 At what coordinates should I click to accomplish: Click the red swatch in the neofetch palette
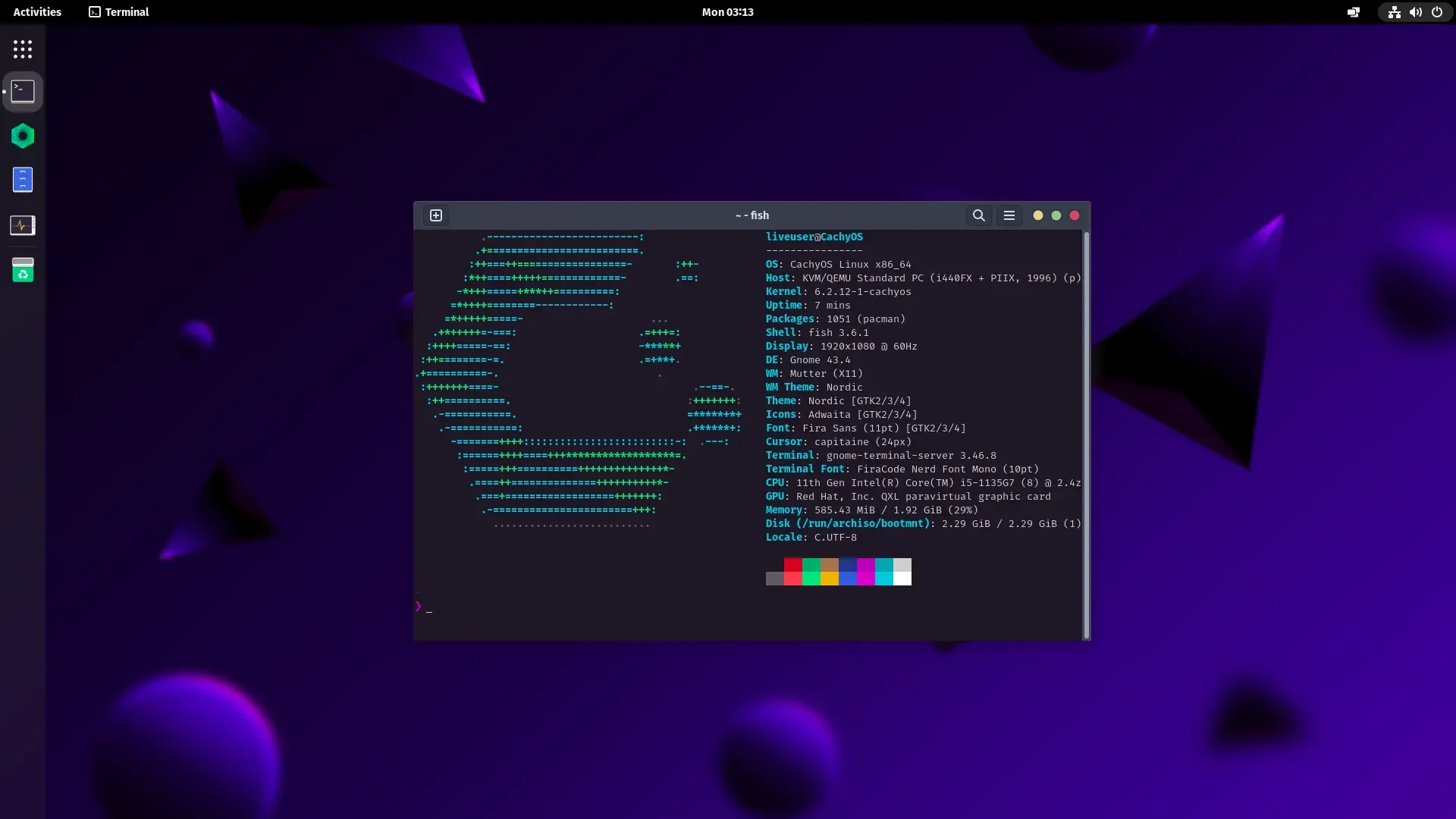click(793, 565)
